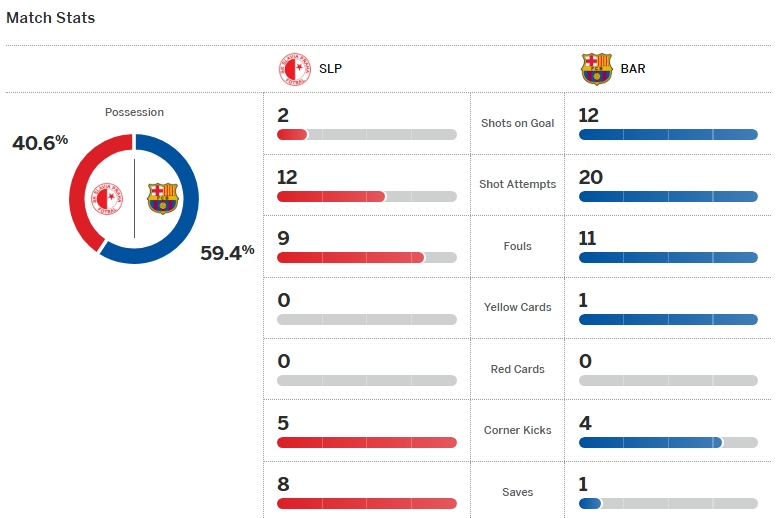Click BAR Yellow Cards blue bar
Screen dimensions: 779x518
(668, 319)
